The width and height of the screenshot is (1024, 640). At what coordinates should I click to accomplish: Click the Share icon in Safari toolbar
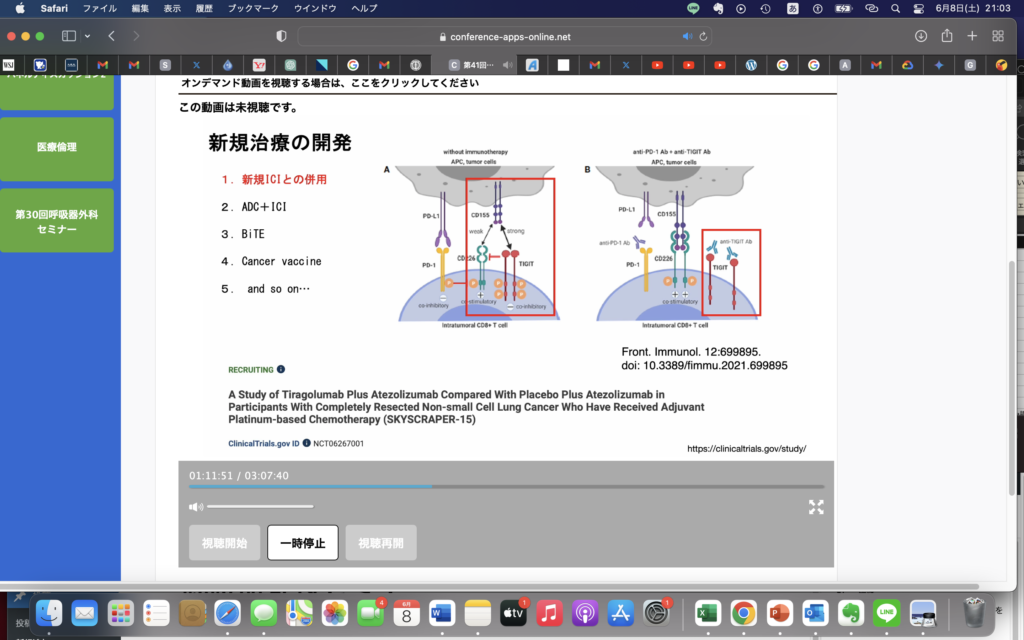946,36
